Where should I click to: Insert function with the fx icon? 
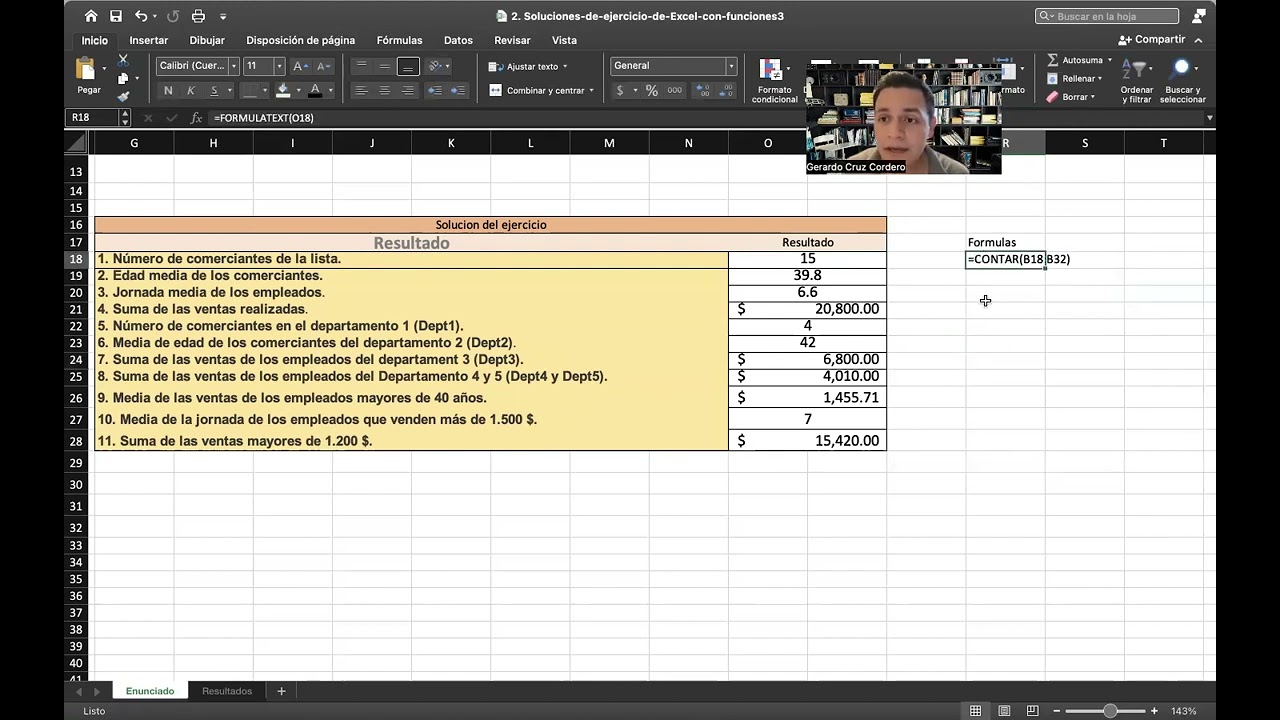click(x=196, y=118)
